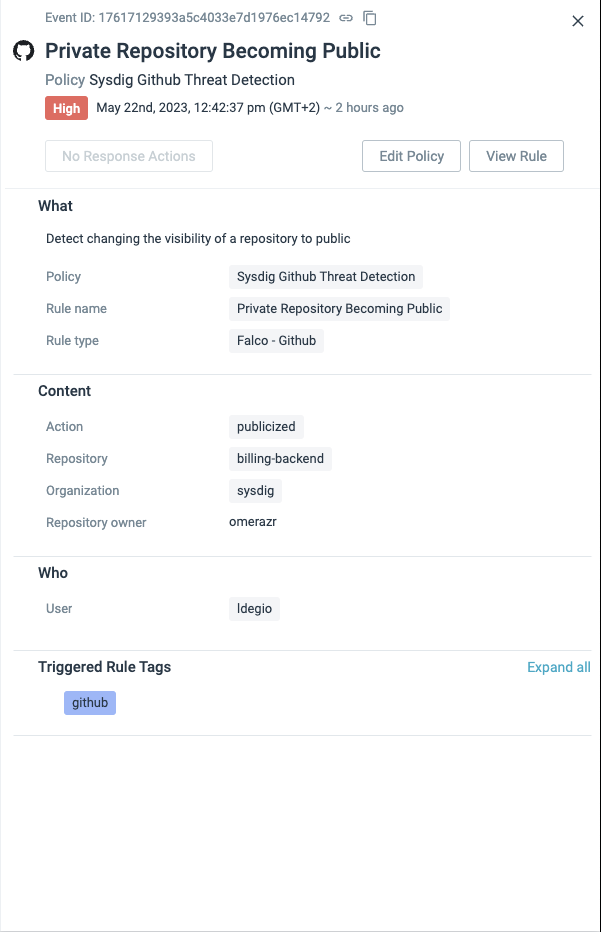The width and height of the screenshot is (601, 932).
Task: Select the Private Repository Becoming Public rule name chip
Action: [339, 308]
